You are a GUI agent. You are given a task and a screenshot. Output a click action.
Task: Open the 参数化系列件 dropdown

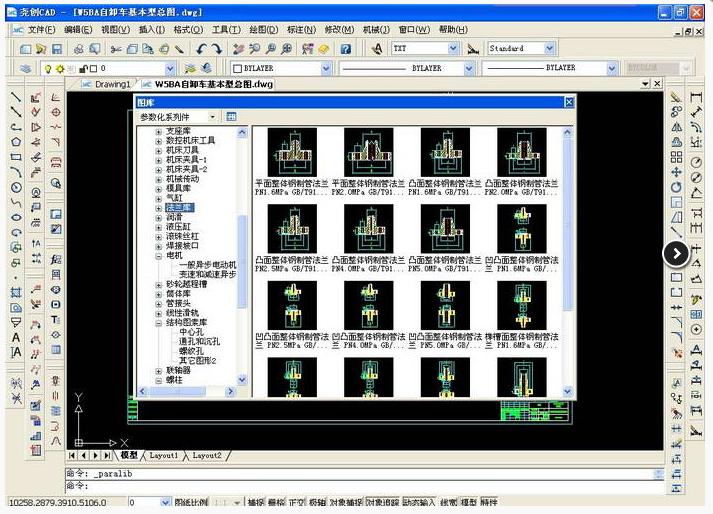tap(211, 117)
